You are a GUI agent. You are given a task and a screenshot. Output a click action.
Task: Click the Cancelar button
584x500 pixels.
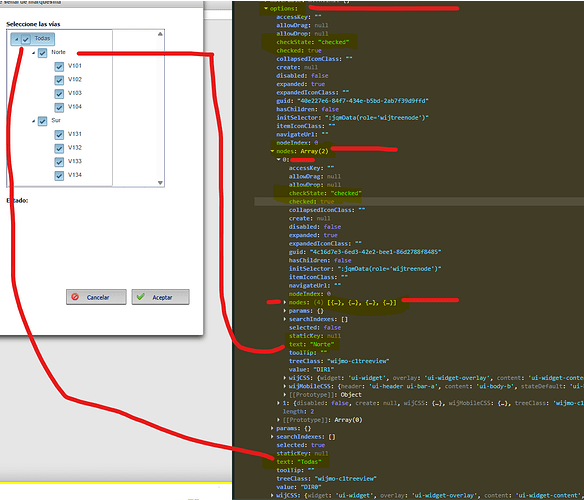coord(96,297)
